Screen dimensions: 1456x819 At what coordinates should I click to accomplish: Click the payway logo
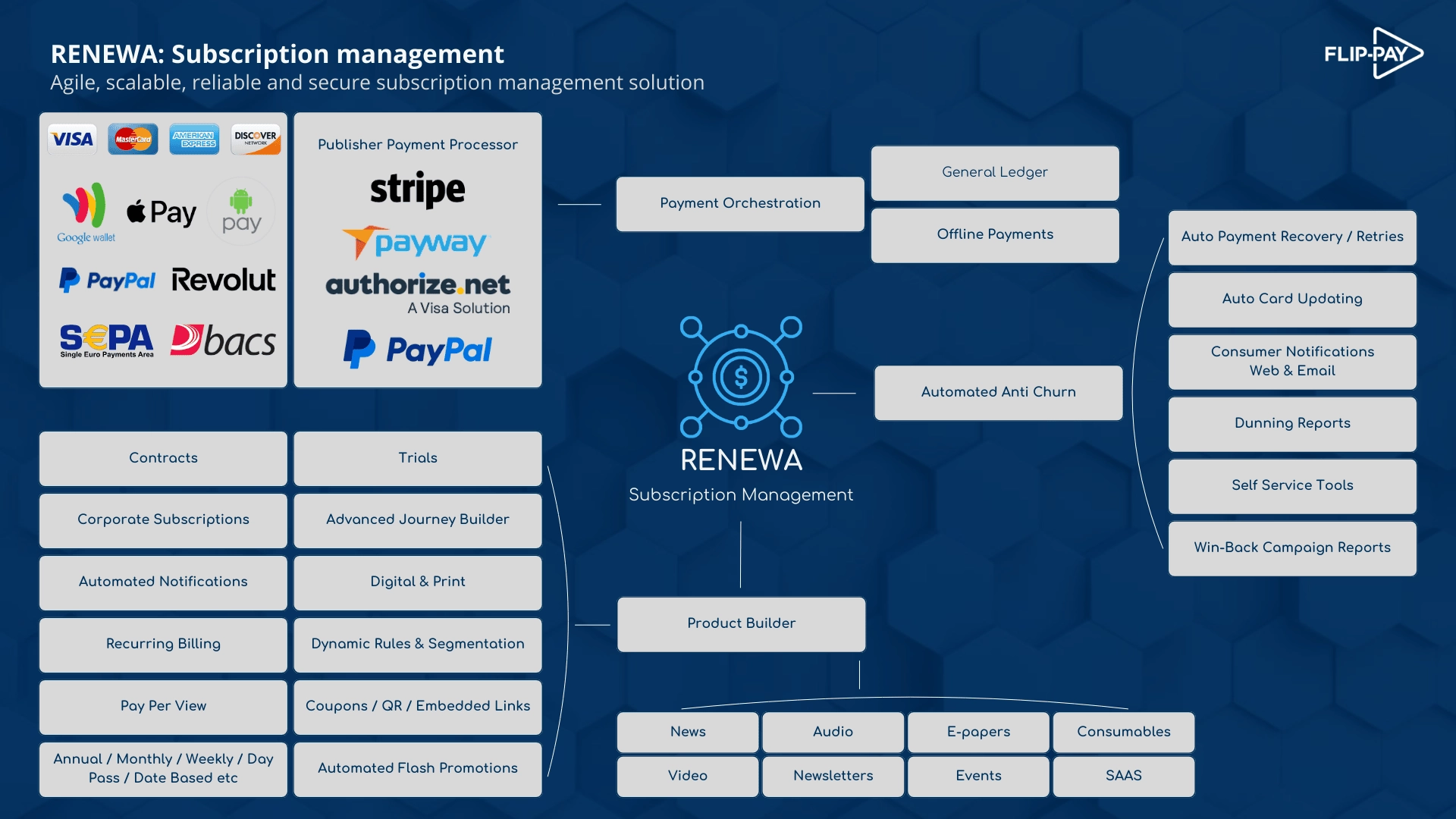click(x=416, y=243)
